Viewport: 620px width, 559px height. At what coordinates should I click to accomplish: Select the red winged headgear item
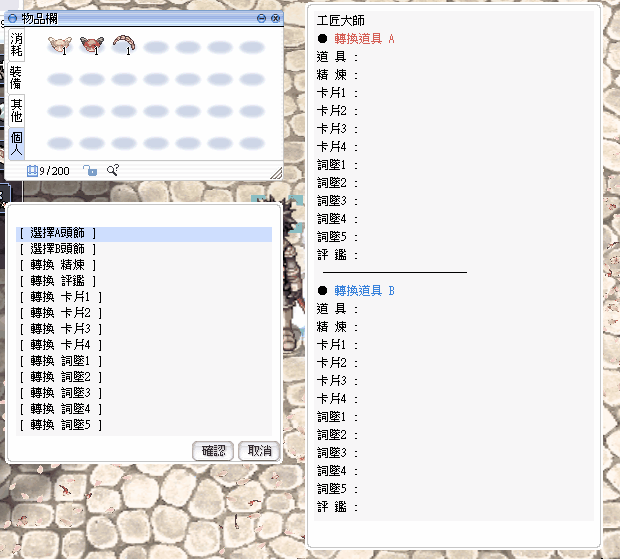[x=91, y=44]
